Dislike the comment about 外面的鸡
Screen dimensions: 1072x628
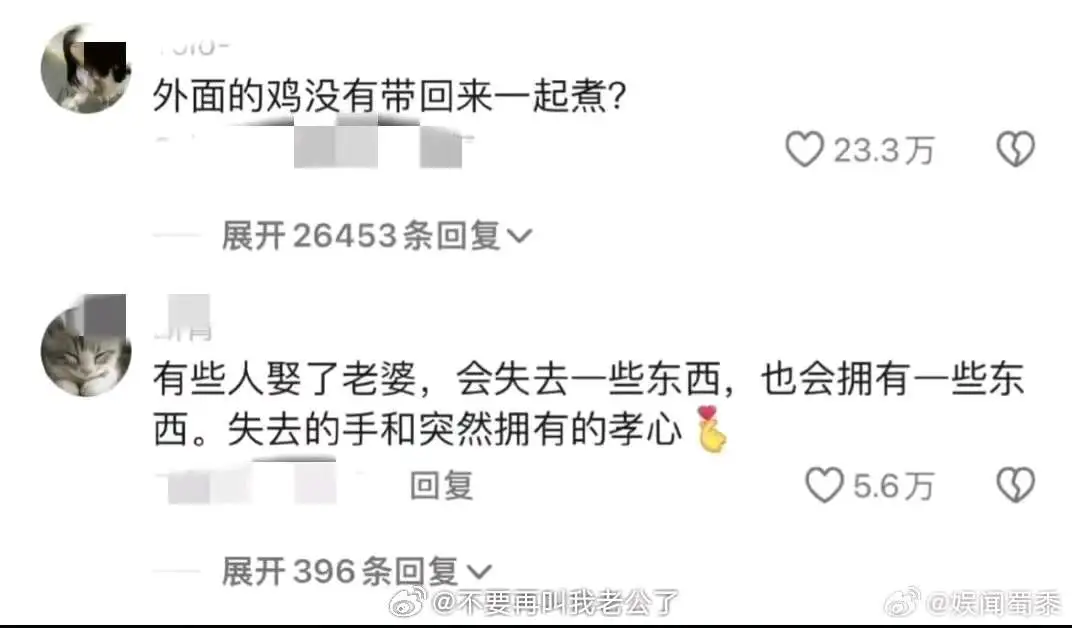(x=1016, y=149)
